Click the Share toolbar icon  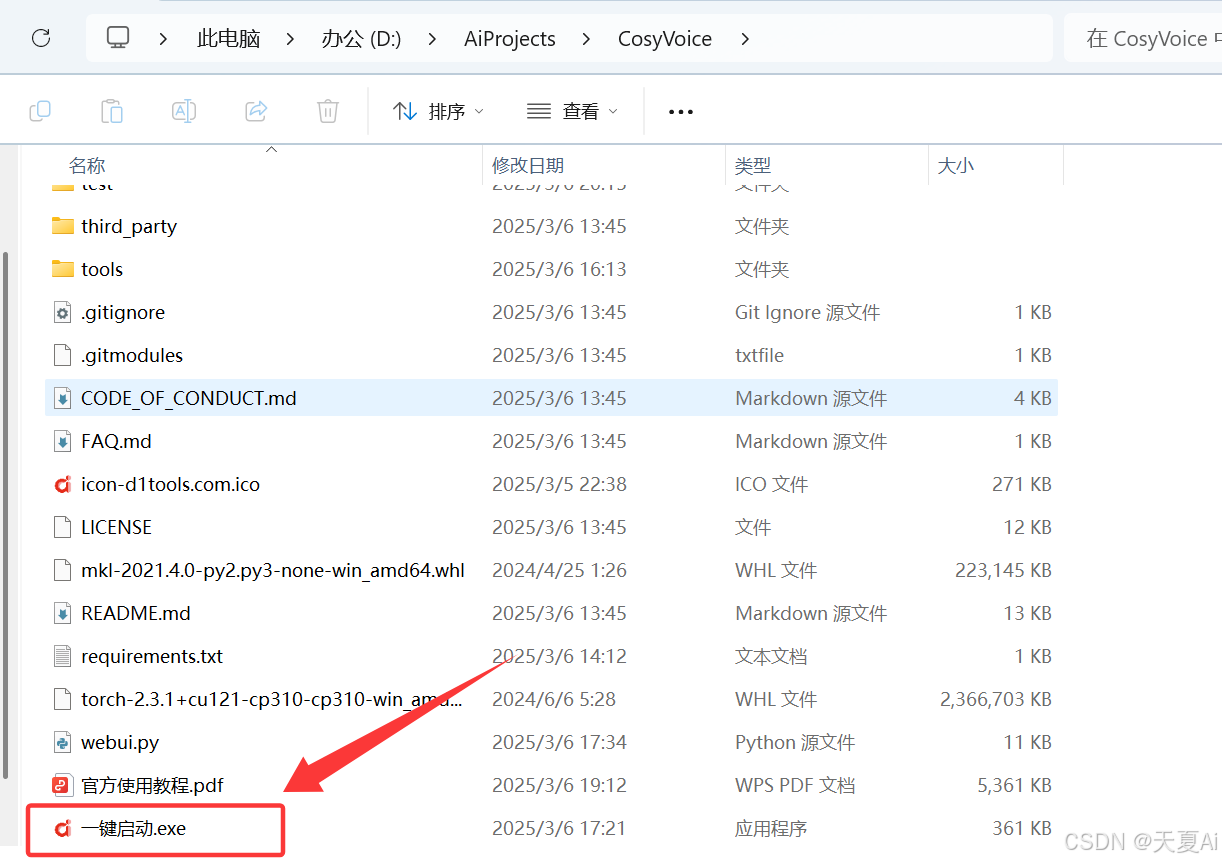[x=256, y=111]
